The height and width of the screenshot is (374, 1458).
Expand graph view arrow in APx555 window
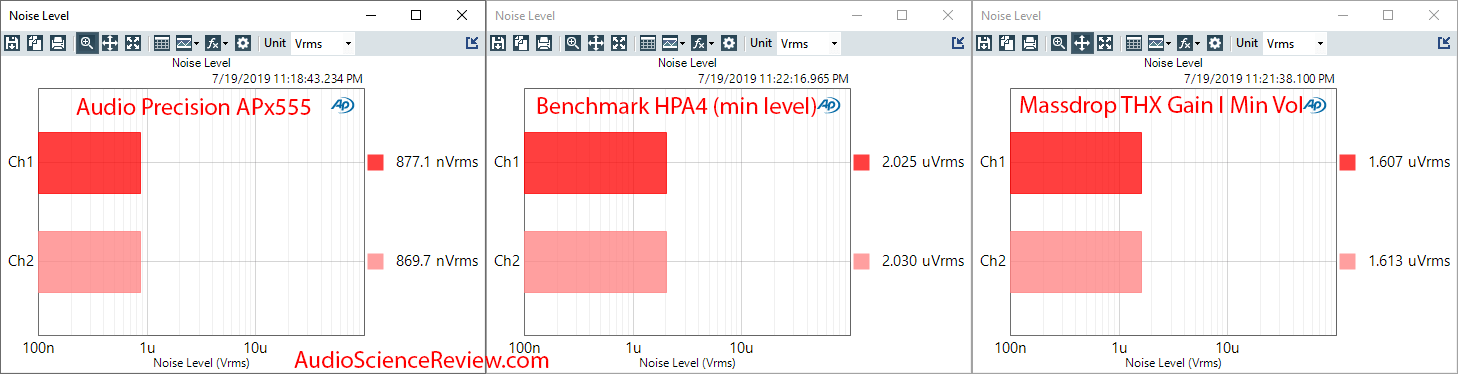(197, 44)
